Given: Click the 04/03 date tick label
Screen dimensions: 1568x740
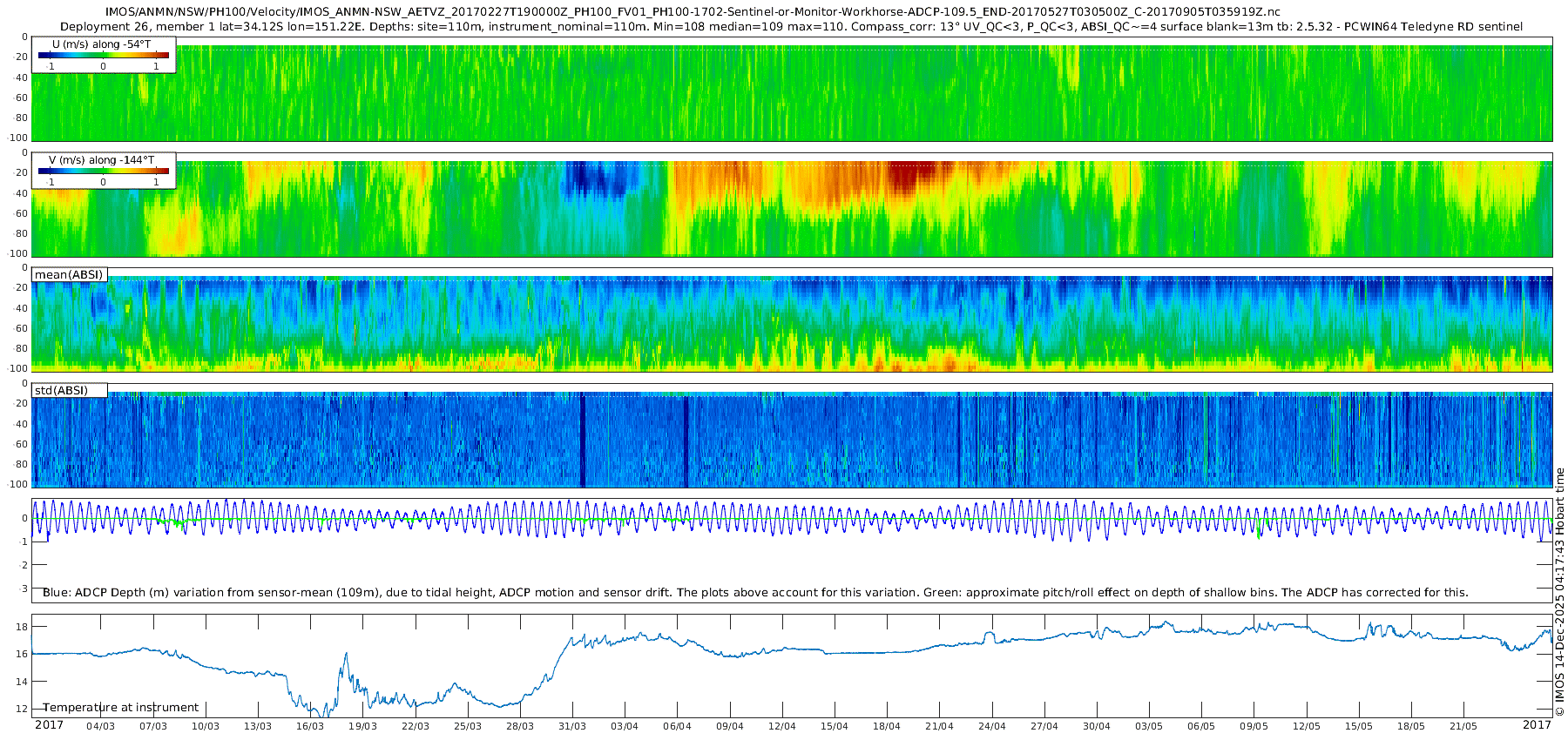Looking at the screenshot, I should click(100, 726).
